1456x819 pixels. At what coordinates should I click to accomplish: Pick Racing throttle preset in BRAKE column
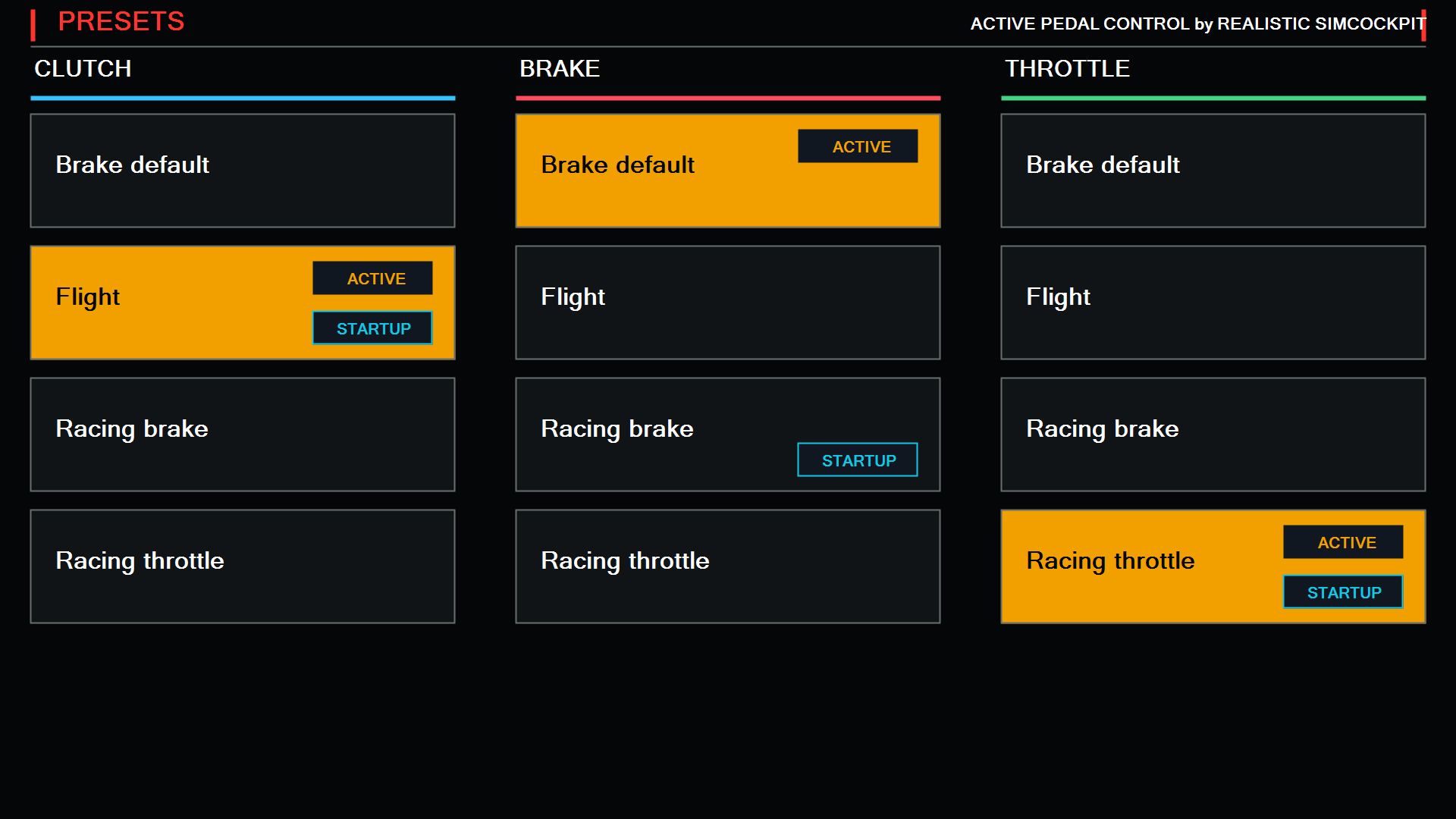coord(728,566)
